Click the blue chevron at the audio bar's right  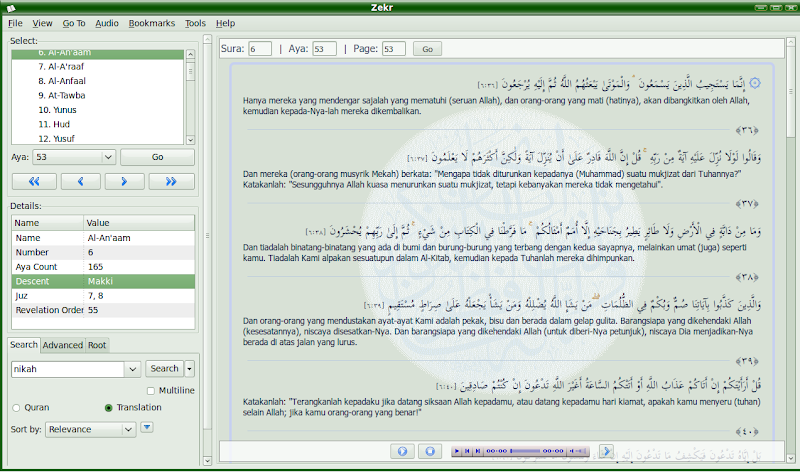[607, 451]
